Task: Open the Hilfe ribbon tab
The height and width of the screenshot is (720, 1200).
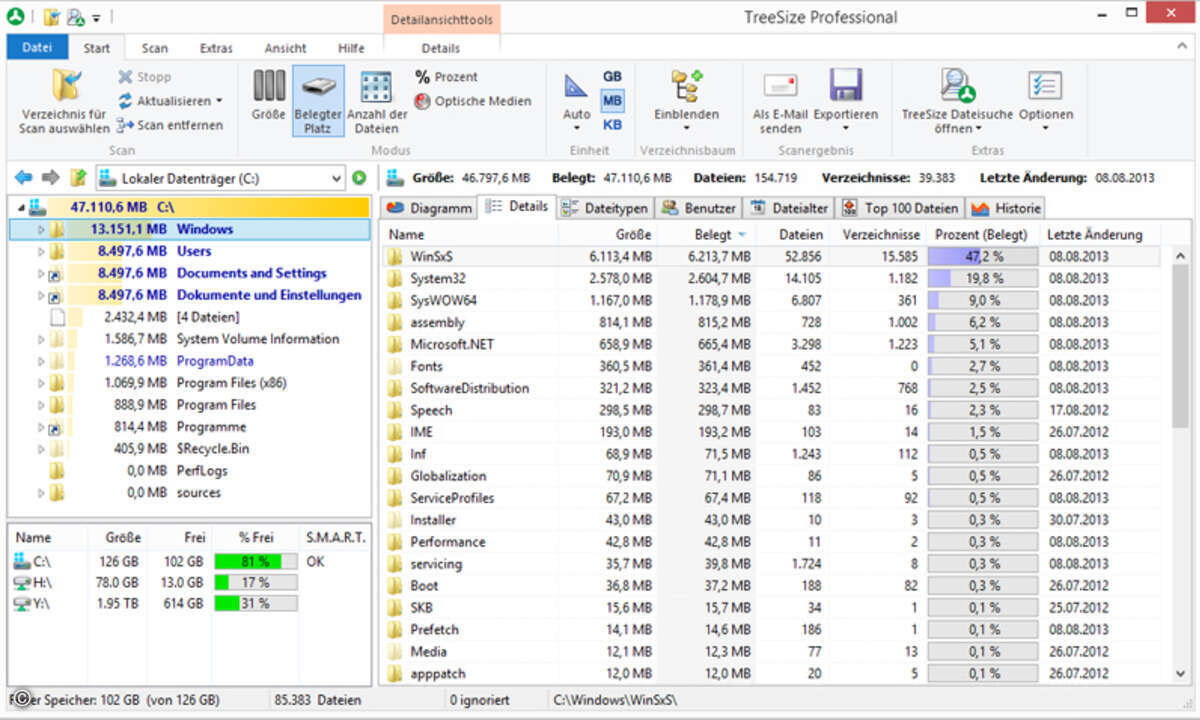Action: pyautogui.click(x=351, y=48)
